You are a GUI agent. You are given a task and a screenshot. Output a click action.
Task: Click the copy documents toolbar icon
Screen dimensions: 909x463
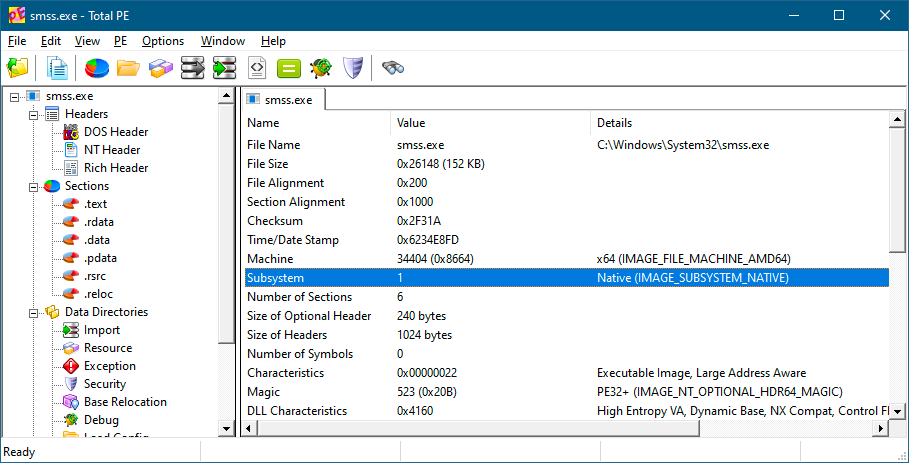[59, 68]
